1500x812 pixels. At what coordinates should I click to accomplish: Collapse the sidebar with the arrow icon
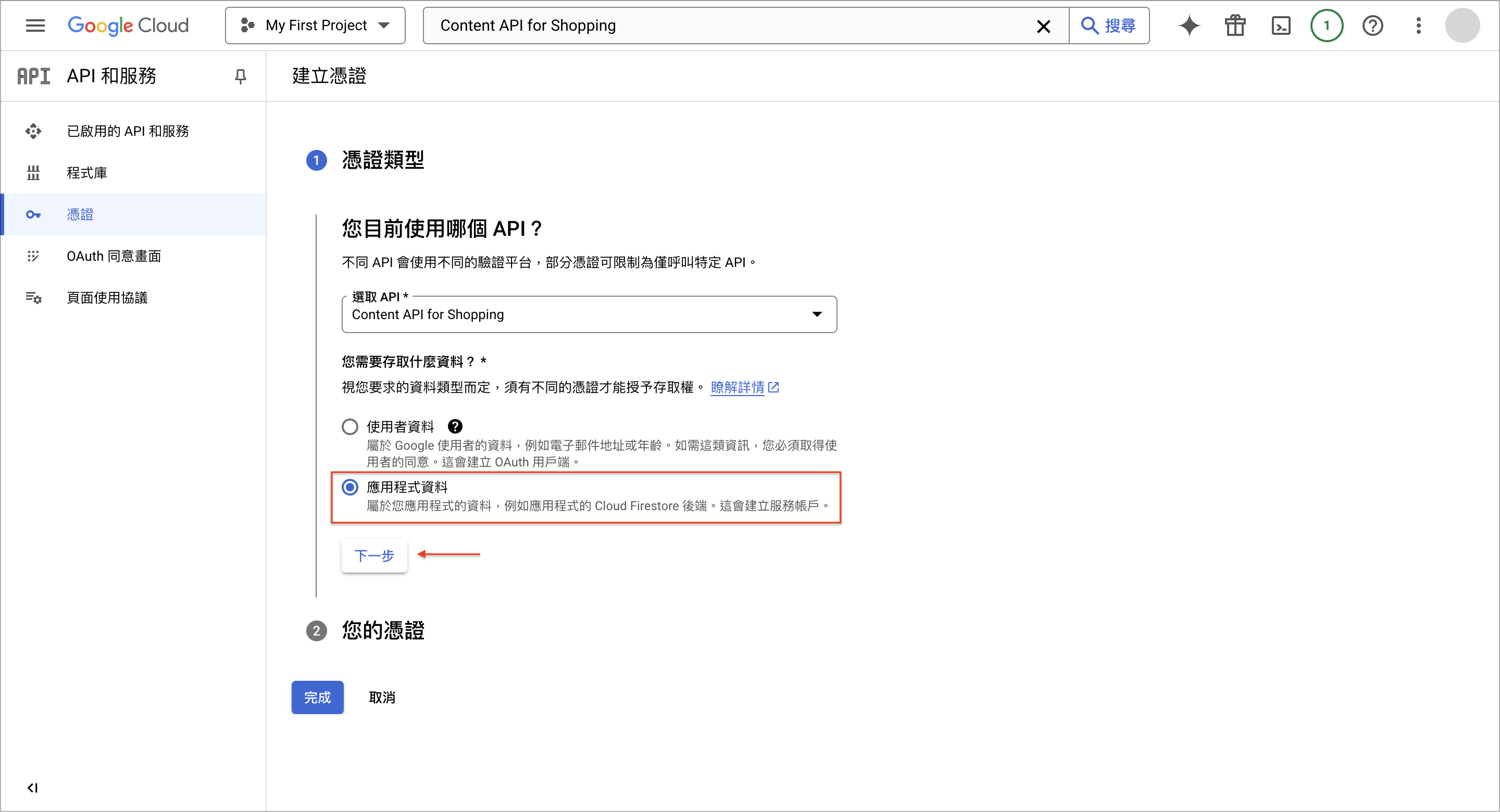pos(33,788)
